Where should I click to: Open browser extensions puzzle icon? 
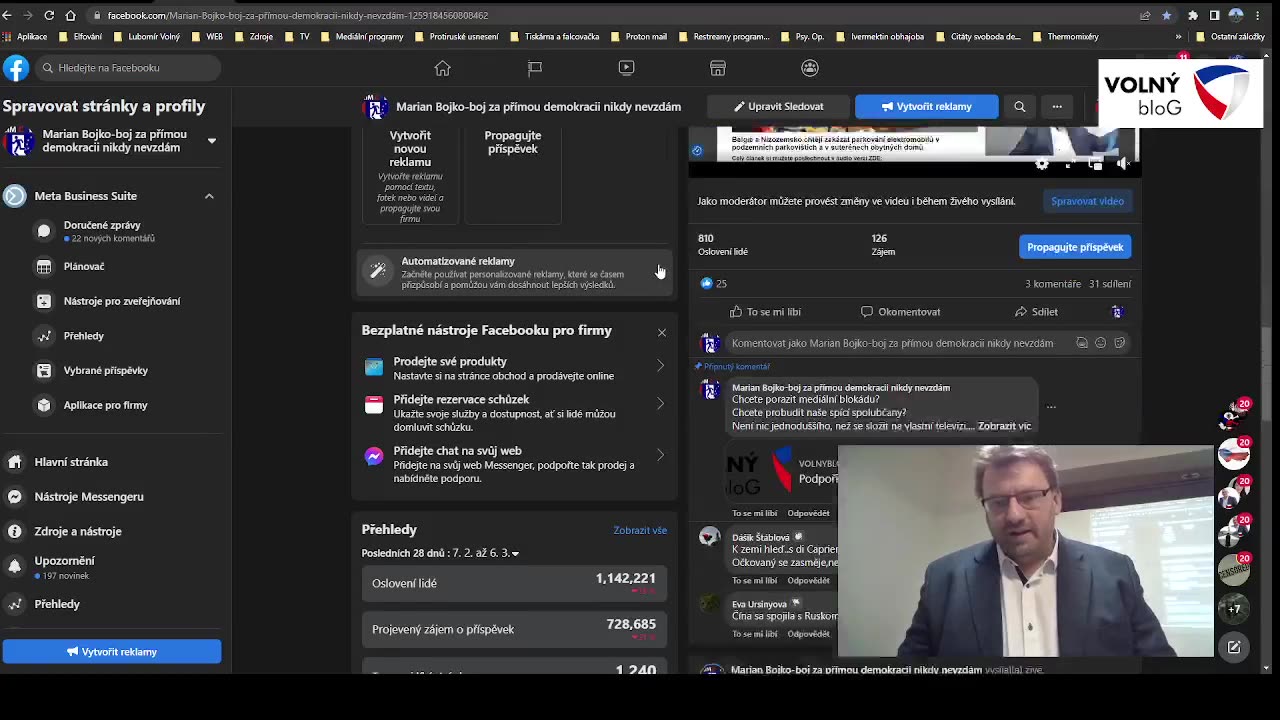(x=1192, y=15)
